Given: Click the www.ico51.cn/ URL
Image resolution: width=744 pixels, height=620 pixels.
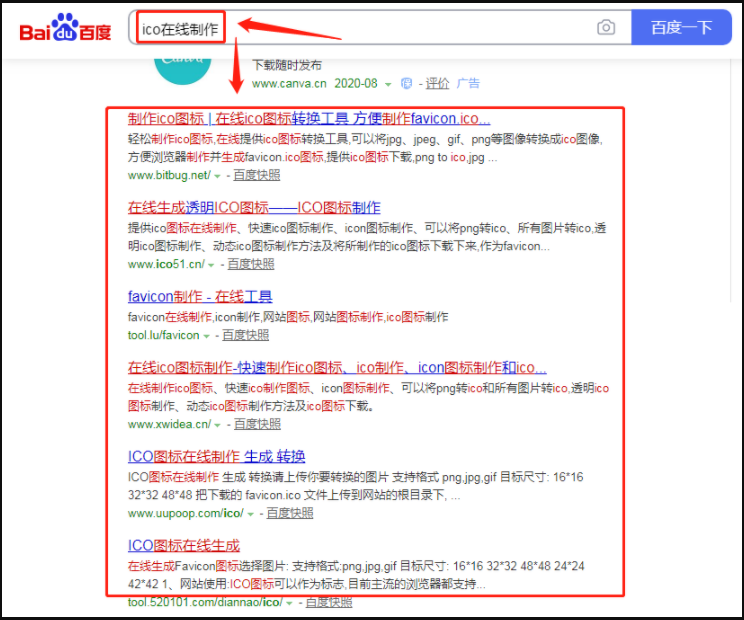Looking at the screenshot, I should tap(166, 264).
